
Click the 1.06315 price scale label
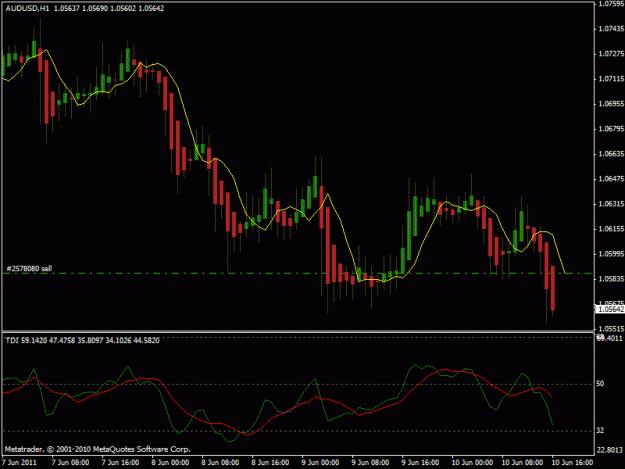(x=611, y=204)
